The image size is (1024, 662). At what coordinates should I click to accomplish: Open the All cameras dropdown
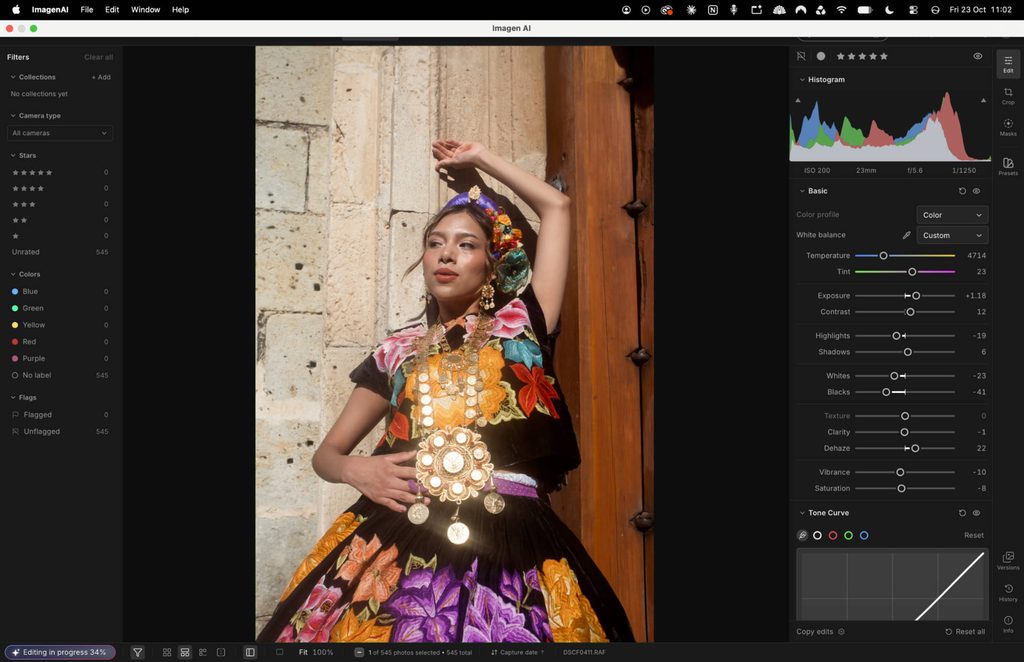click(59, 133)
